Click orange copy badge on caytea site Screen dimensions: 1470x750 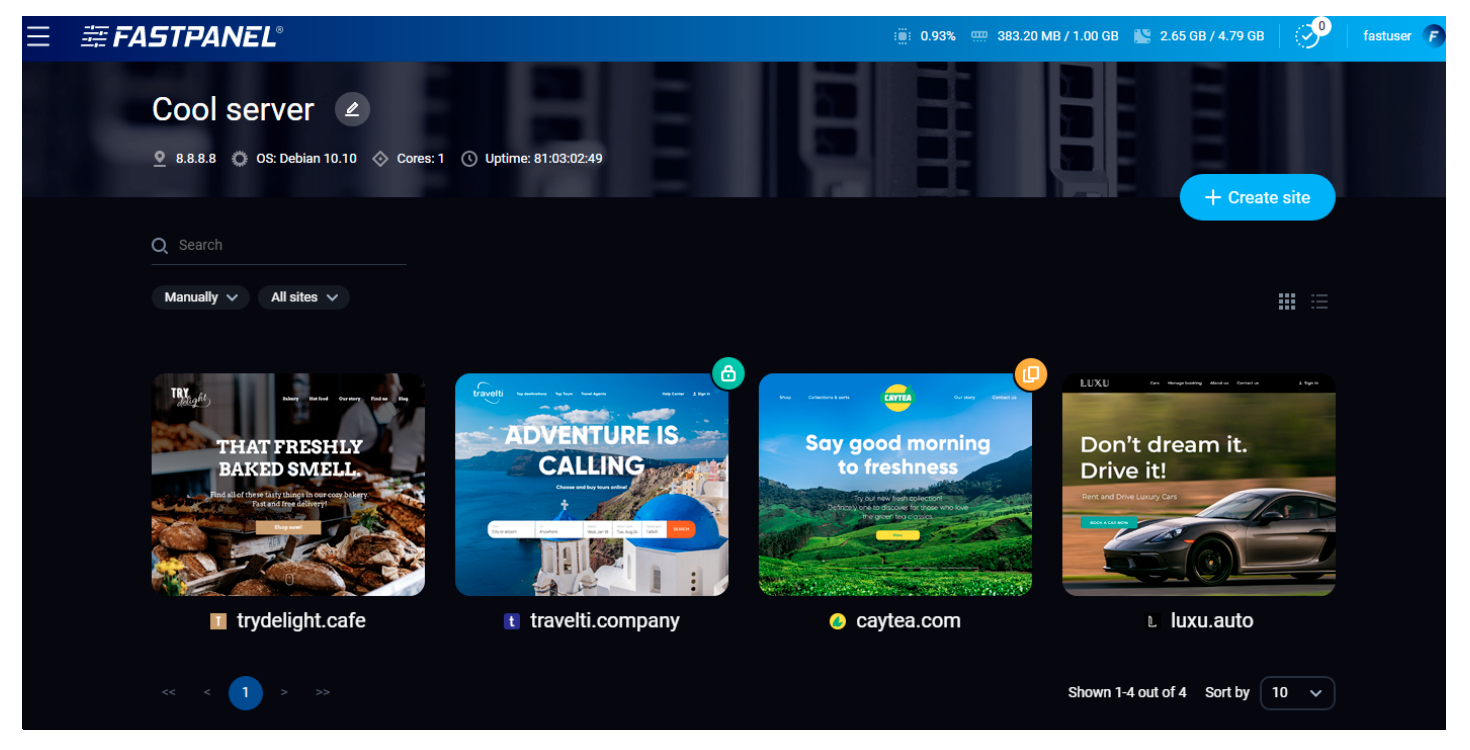click(1031, 374)
